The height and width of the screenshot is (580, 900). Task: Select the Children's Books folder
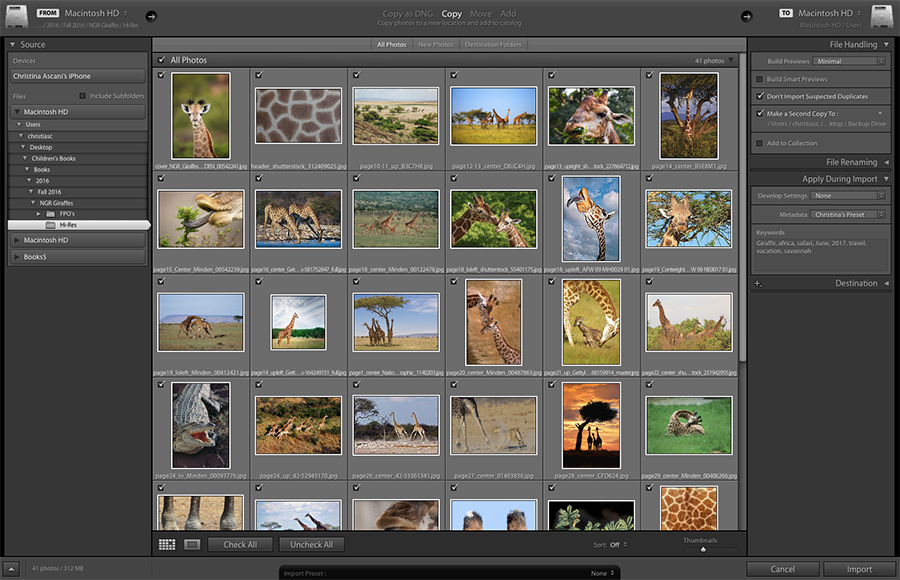coord(53,158)
